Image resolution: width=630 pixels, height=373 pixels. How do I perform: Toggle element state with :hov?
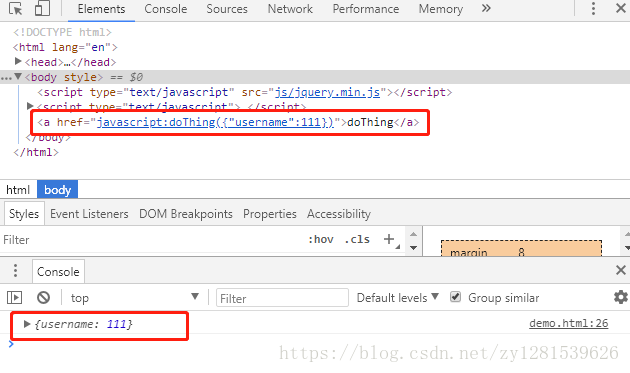[x=321, y=240]
